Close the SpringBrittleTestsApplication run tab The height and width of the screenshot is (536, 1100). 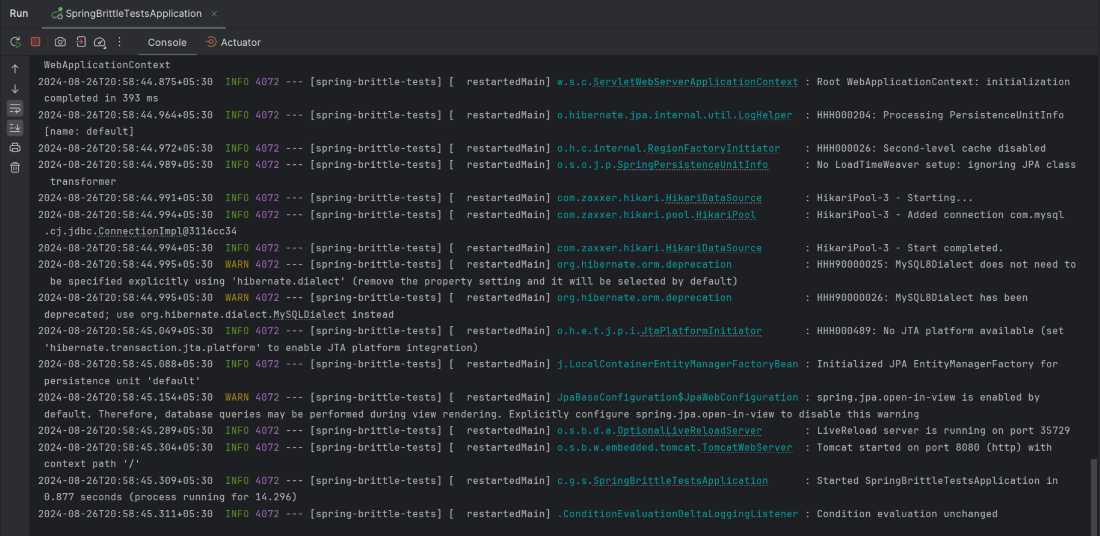click(214, 13)
